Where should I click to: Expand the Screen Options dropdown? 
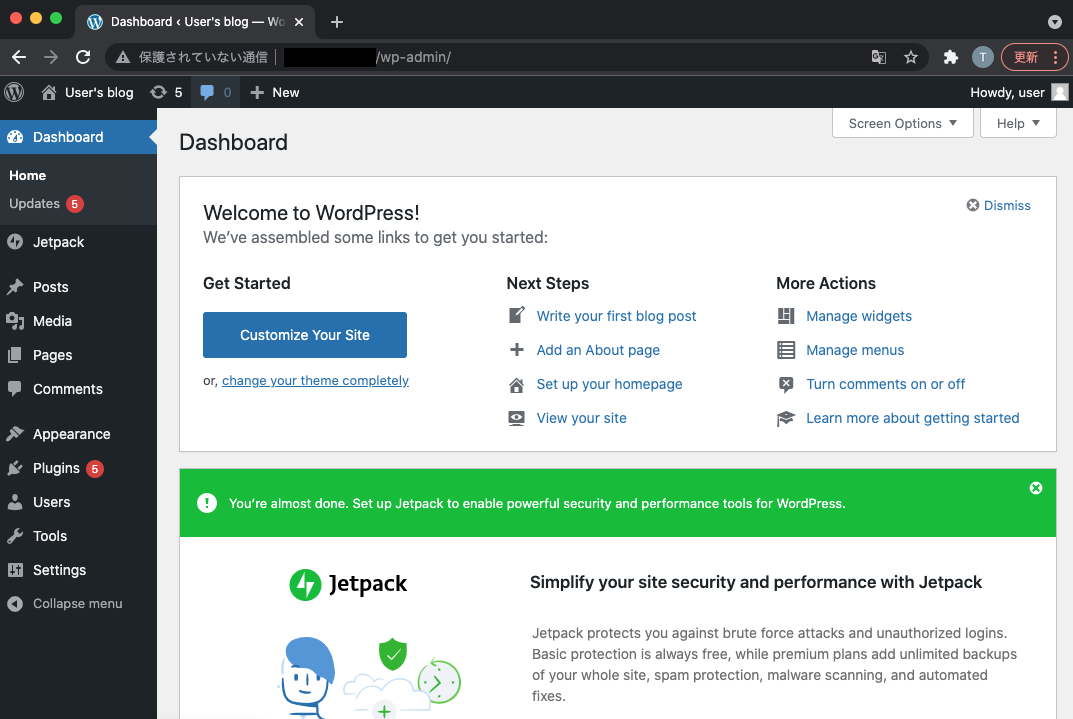(x=903, y=123)
